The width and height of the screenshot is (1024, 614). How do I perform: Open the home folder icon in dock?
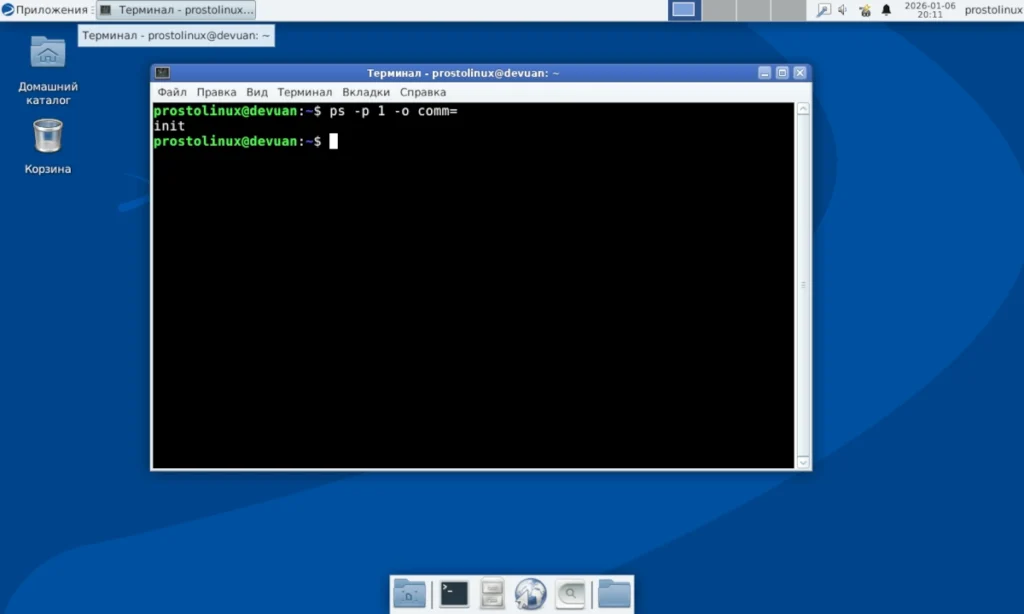pos(409,594)
